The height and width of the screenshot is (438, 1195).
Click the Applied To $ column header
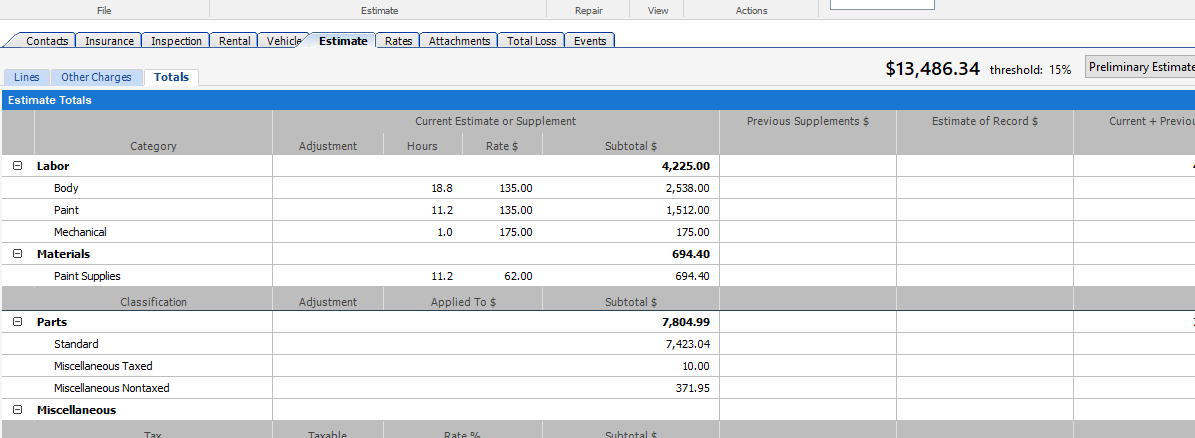[x=463, y=302]
